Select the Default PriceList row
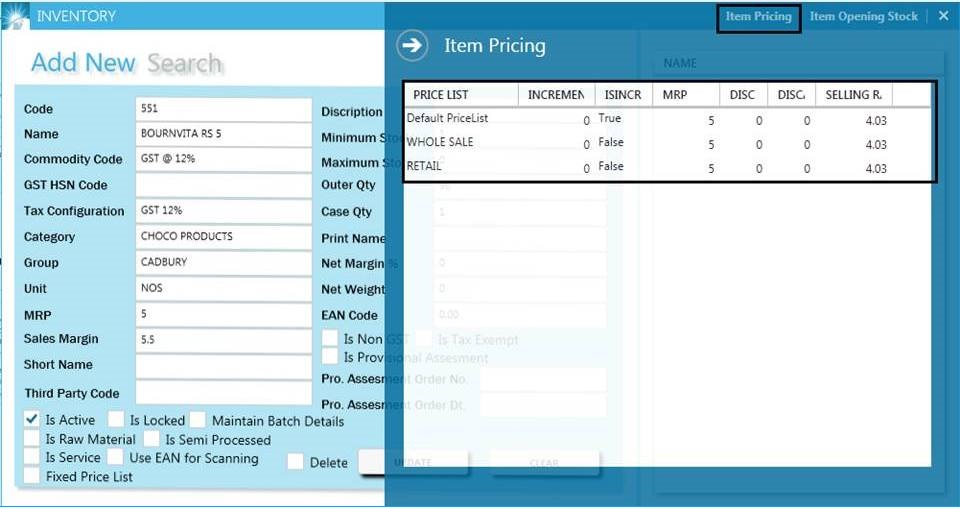Image resolution: width=960 pixels, height=530 pixels. pos(668,119)
